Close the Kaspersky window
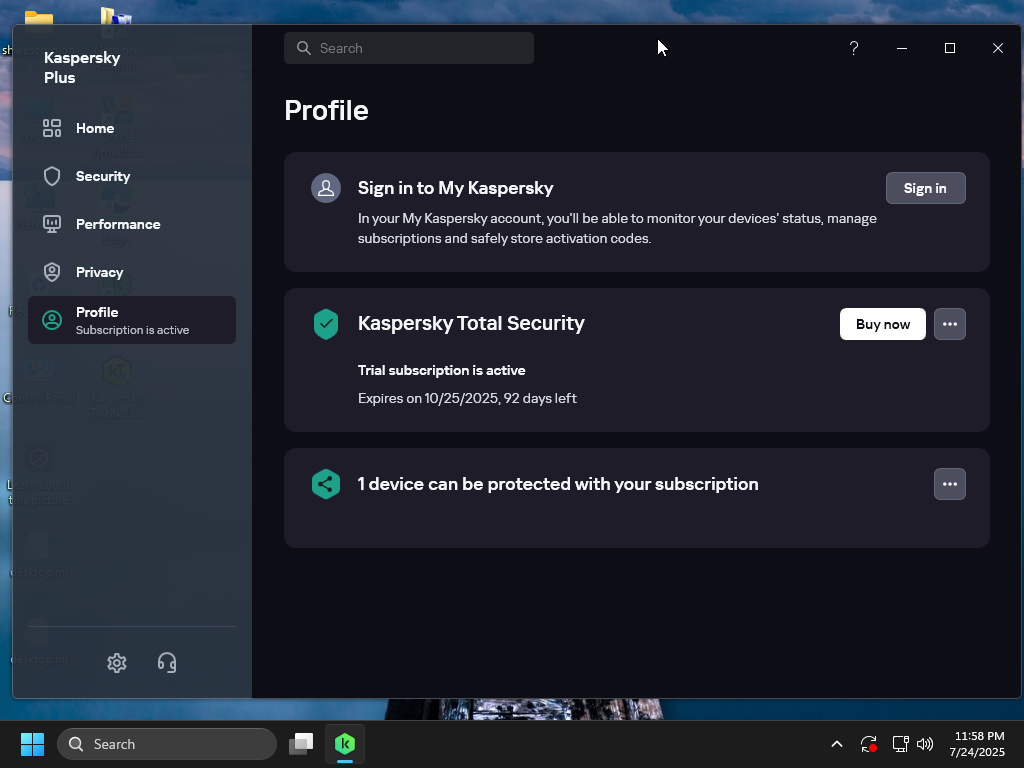1024x768 pixels. [998, 48]
